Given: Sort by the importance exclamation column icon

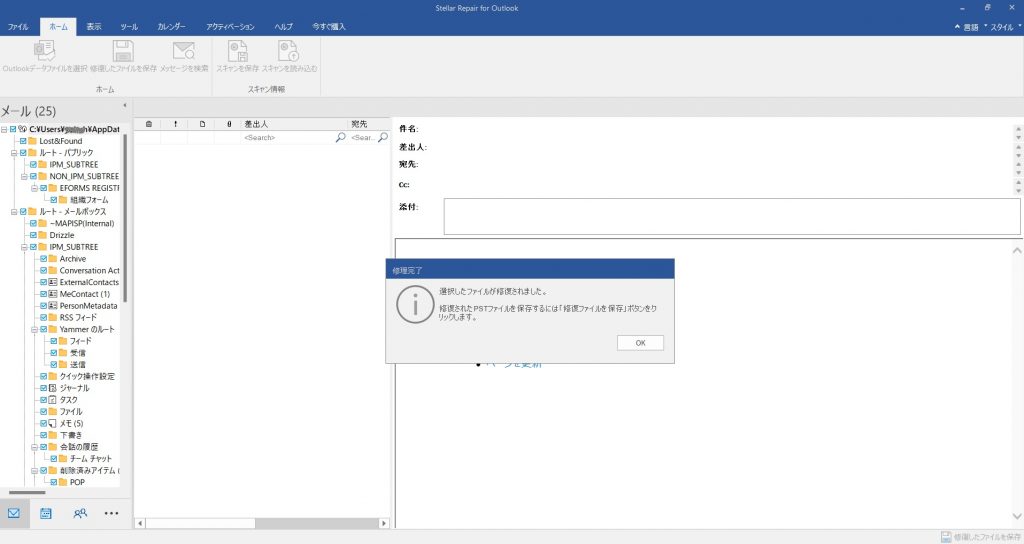Looking at the screenshot, I should point(175,124).
